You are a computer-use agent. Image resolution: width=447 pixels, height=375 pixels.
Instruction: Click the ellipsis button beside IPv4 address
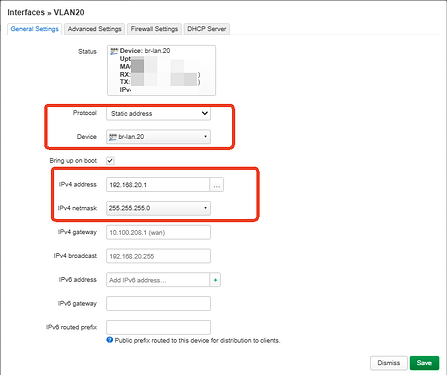click(217, 185)
